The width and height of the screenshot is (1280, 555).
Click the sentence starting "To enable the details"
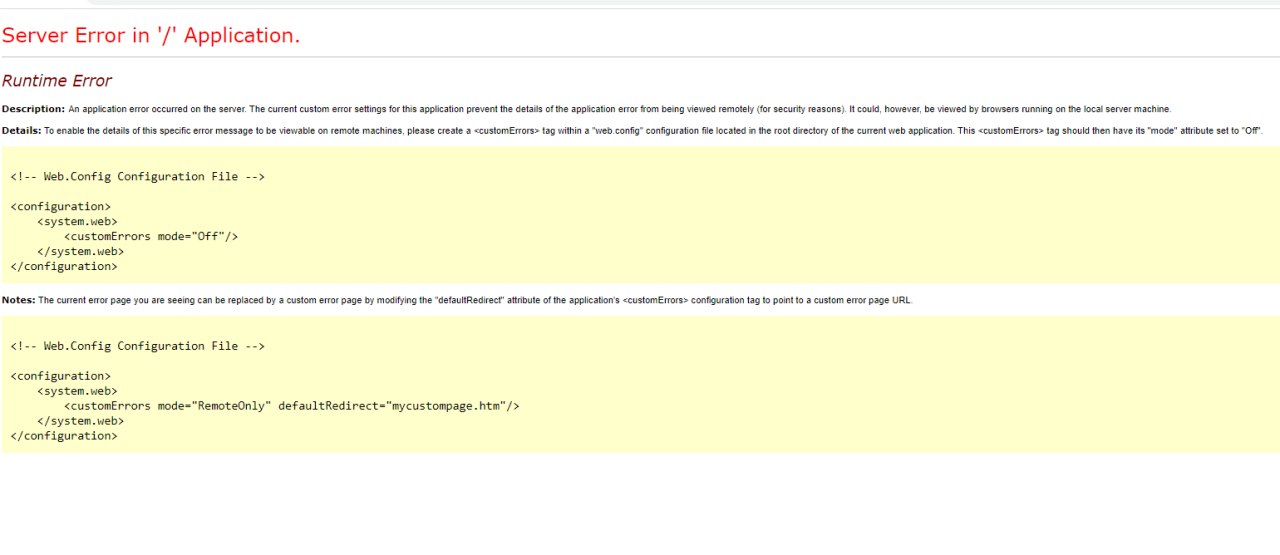pos(654,131)
